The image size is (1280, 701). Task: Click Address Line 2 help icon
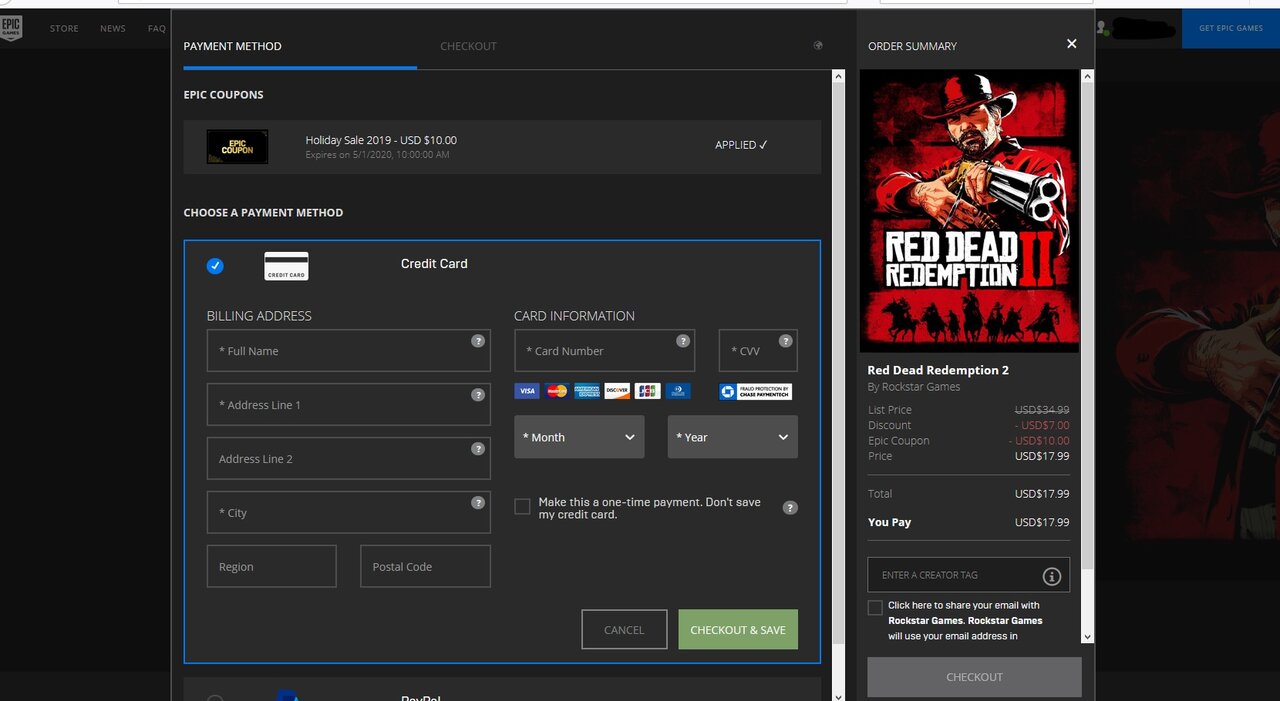tap(478, 449)
